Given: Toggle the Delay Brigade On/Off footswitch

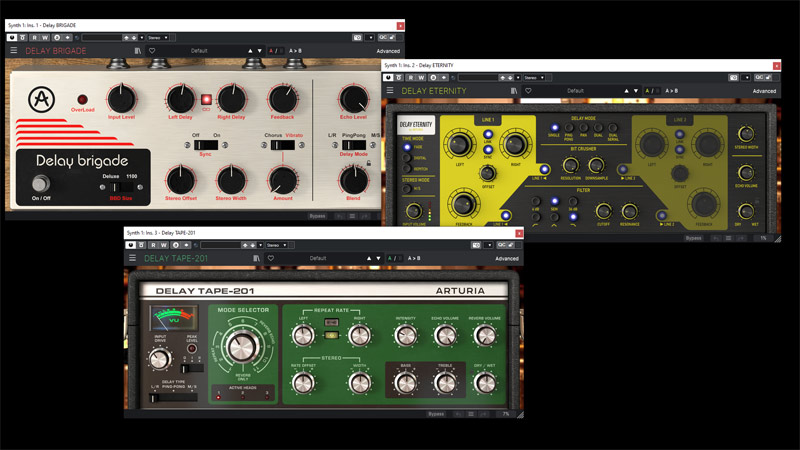Looking at the screenshot, I should [41, 183].
